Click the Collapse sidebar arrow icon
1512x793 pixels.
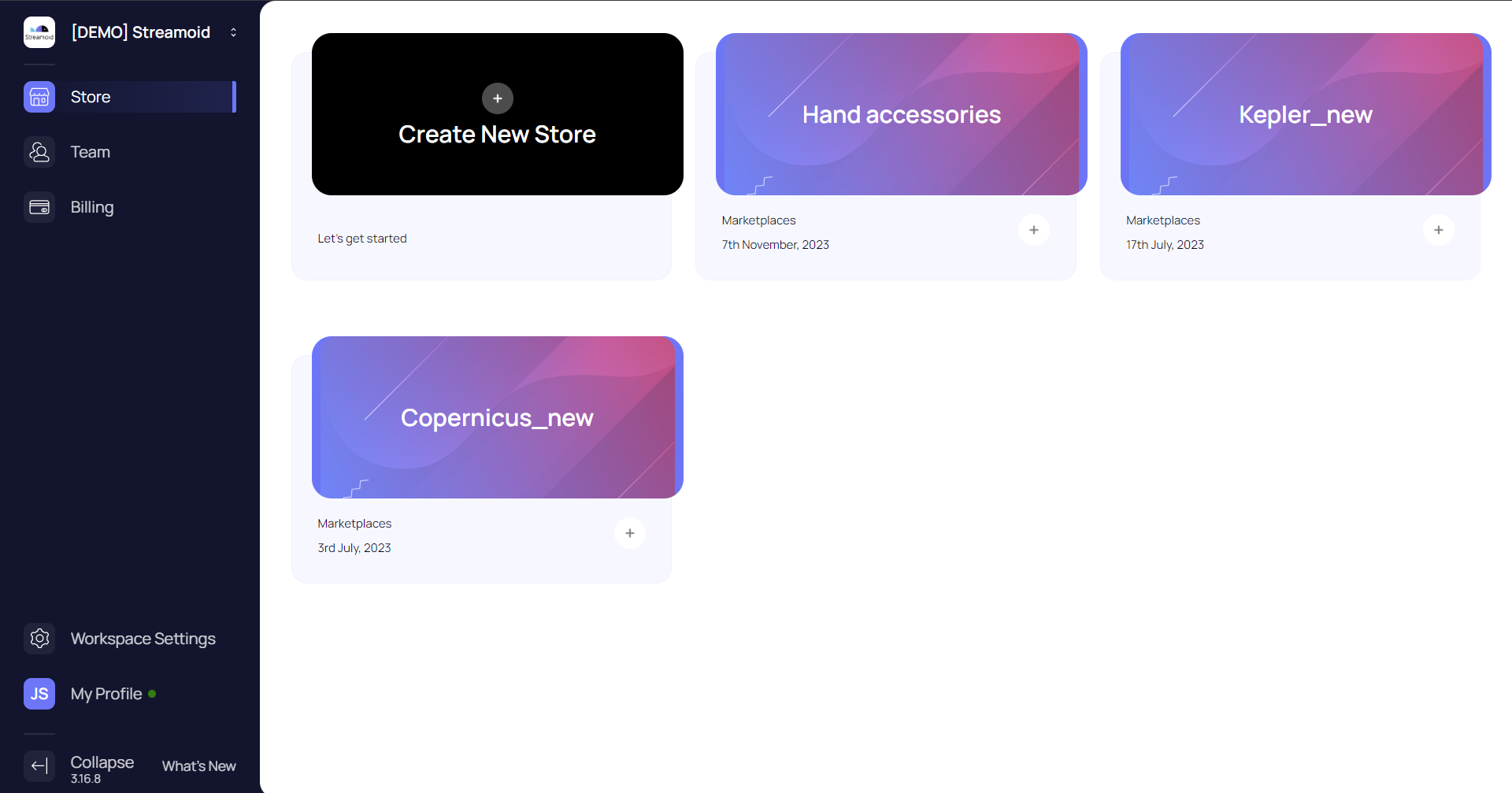(39, 765)
